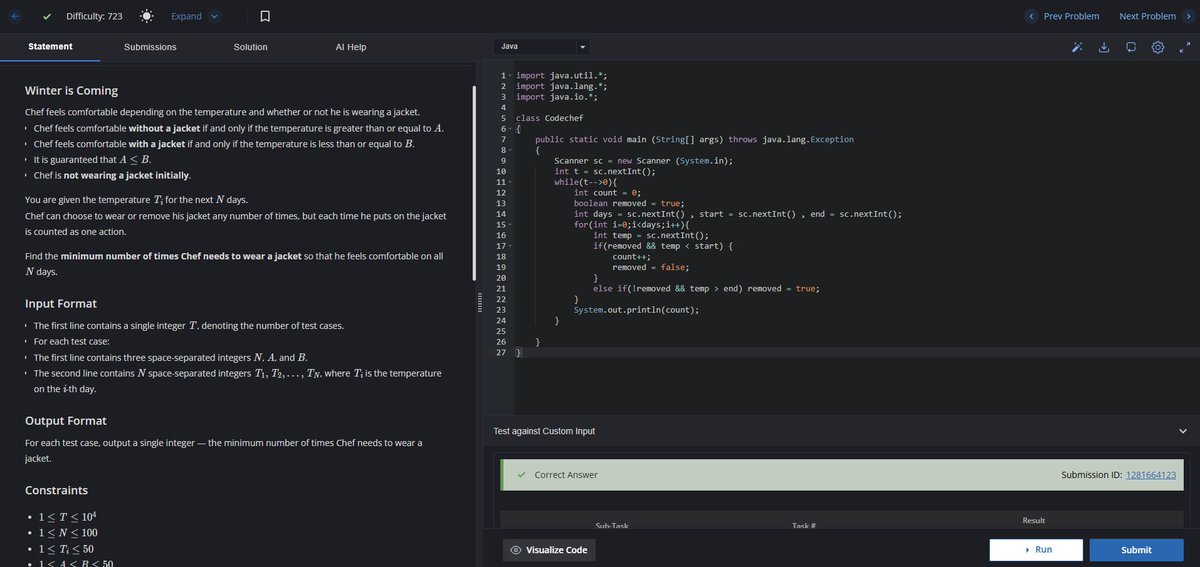1200x567 pixels.
Task: Collapse the class Codechef fold arrow on line 6
Action: (510, 129)
